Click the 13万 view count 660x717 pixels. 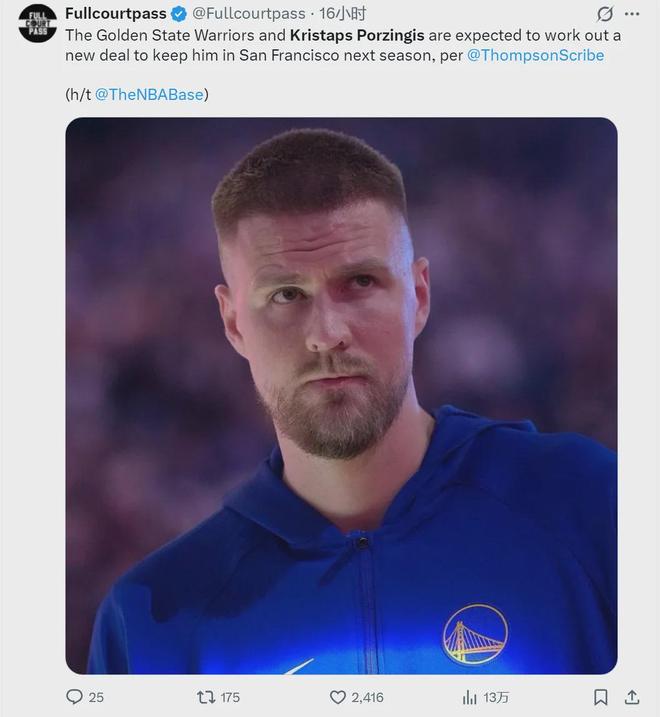496,697
